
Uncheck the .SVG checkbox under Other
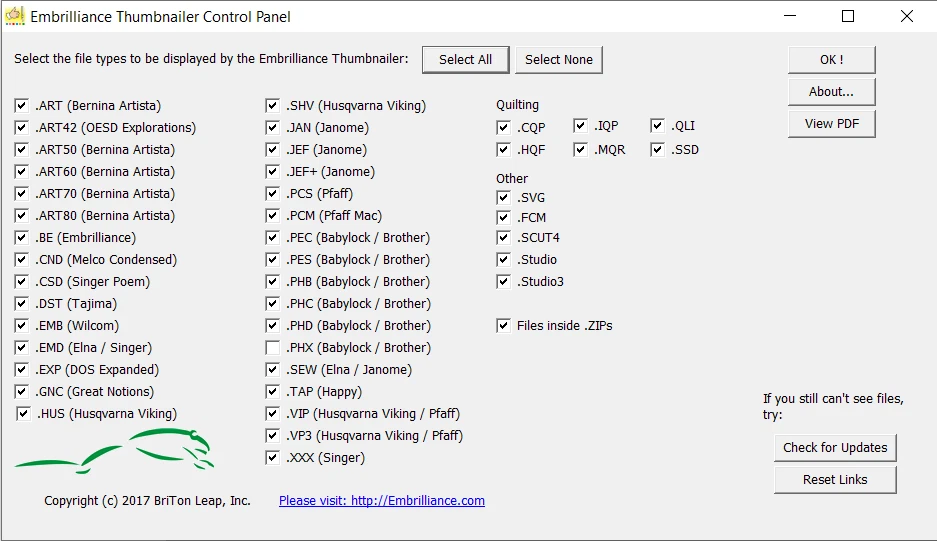(x=503, y=198)
